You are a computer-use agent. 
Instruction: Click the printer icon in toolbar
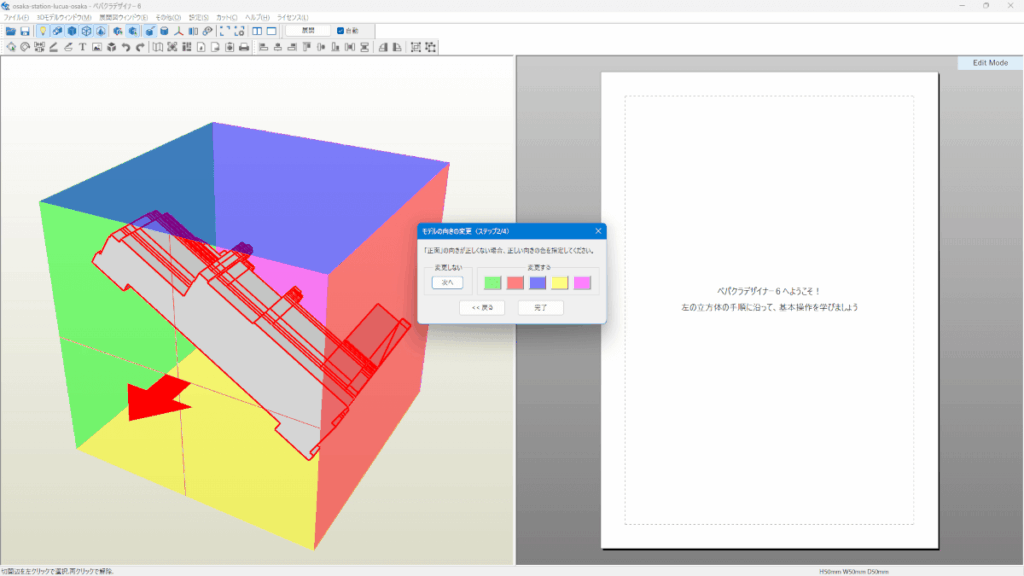(244, 47)
